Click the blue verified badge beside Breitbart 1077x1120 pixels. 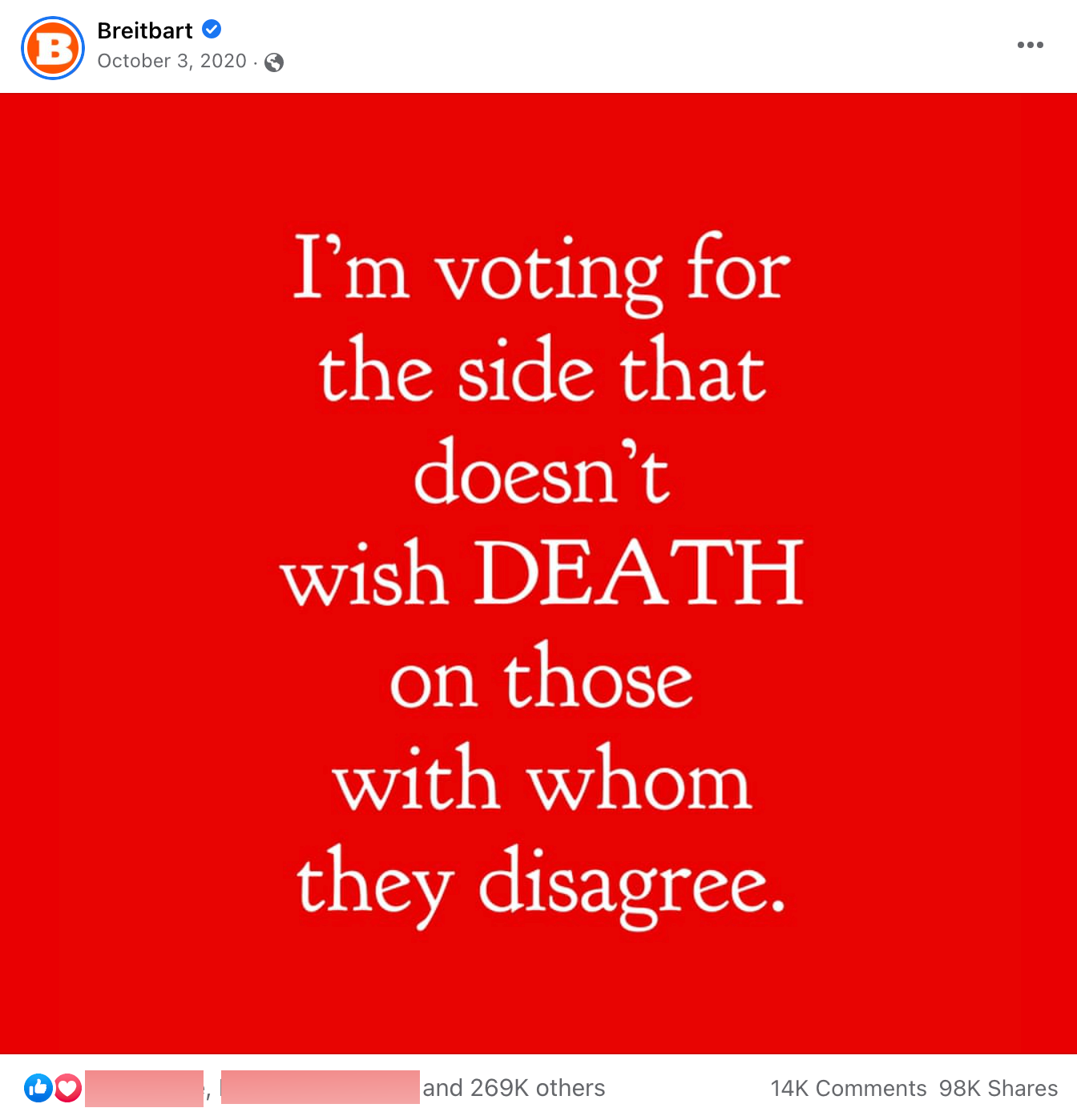212,30
